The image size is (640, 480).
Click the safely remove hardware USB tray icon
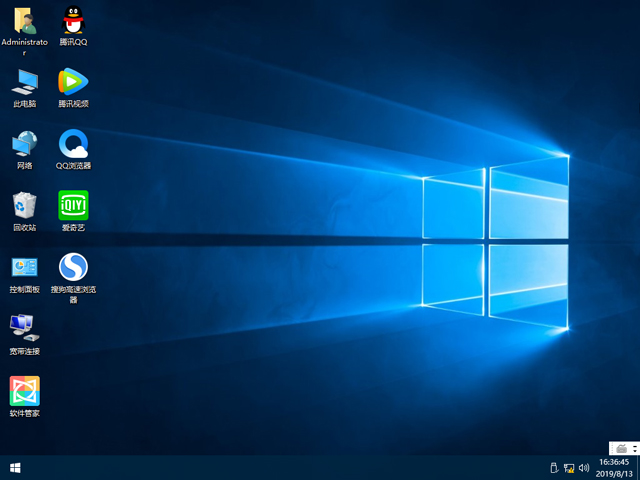[554, 468]
